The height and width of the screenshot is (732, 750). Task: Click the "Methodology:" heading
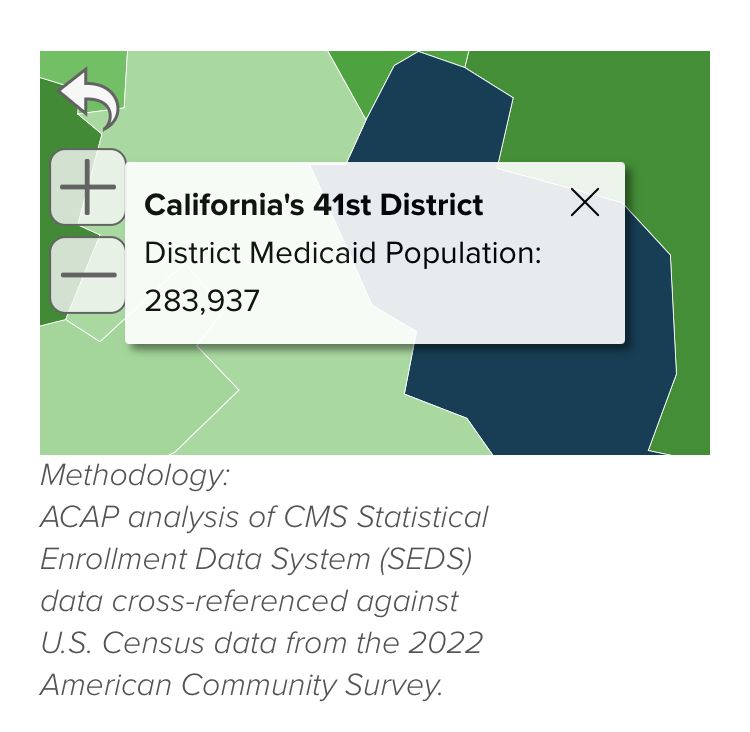[135, 477]
